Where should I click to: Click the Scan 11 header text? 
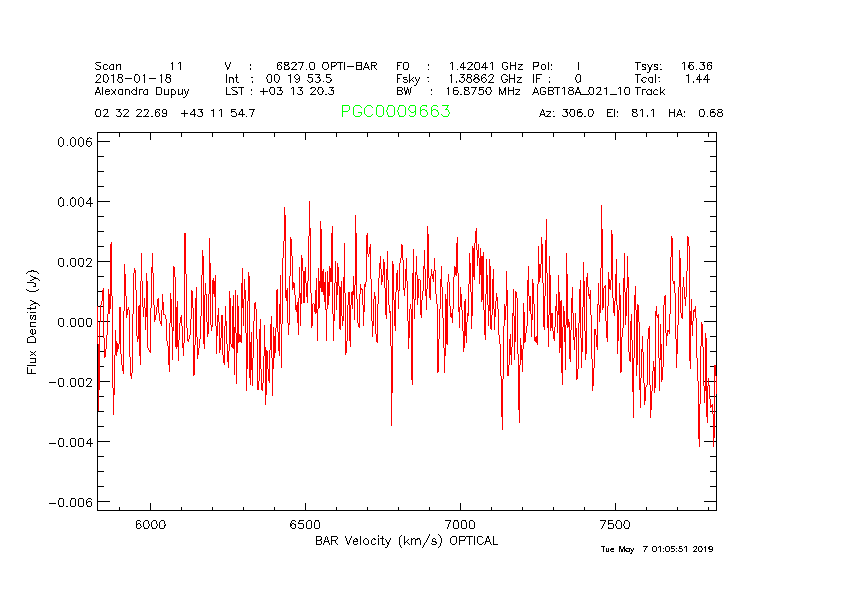point(139,66)
